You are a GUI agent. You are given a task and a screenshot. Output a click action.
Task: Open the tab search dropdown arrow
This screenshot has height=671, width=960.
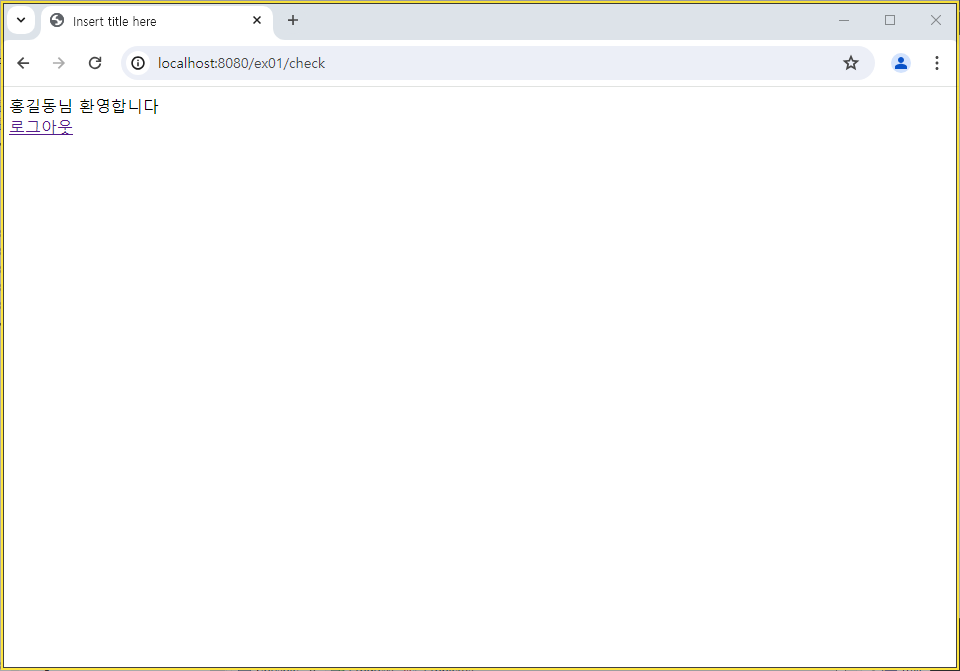tap(21, 20)
